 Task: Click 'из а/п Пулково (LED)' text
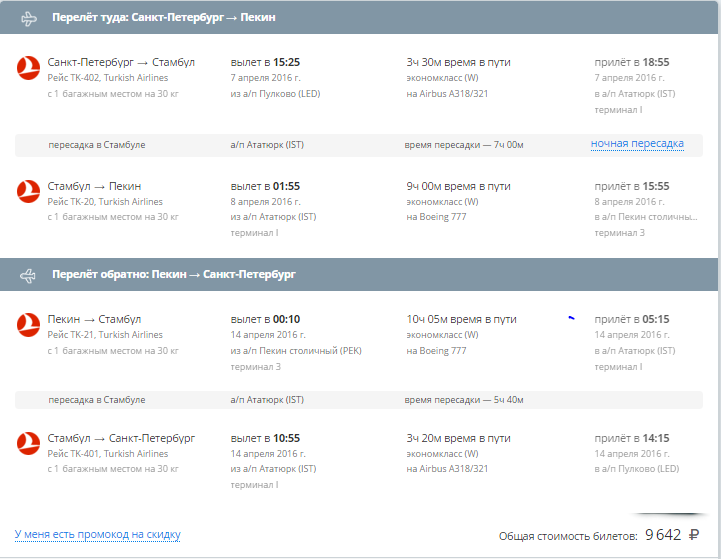(x=275, y=94)
